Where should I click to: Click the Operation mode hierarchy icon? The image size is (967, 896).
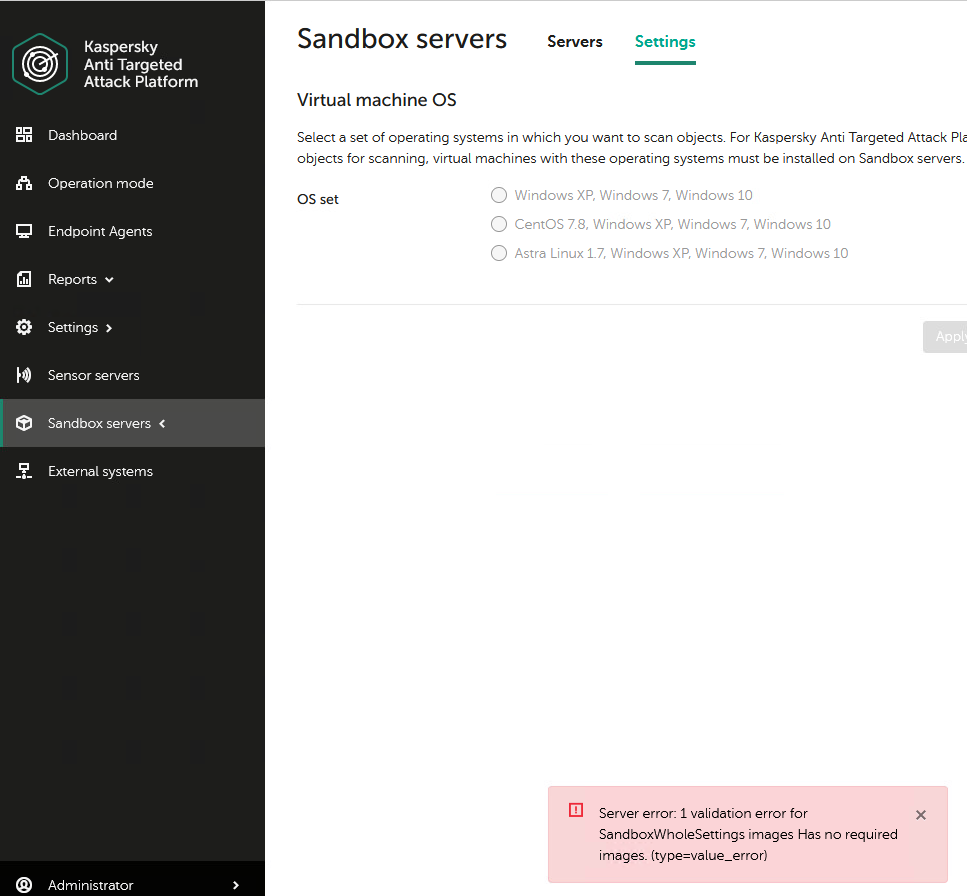pyautogui.click(x=25, y=183)
